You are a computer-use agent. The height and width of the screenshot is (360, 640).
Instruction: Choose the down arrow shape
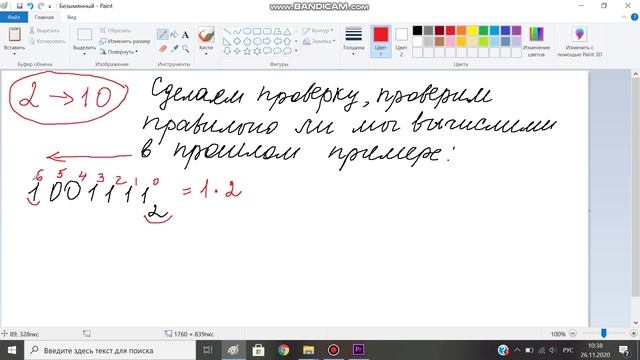point(227,51)
